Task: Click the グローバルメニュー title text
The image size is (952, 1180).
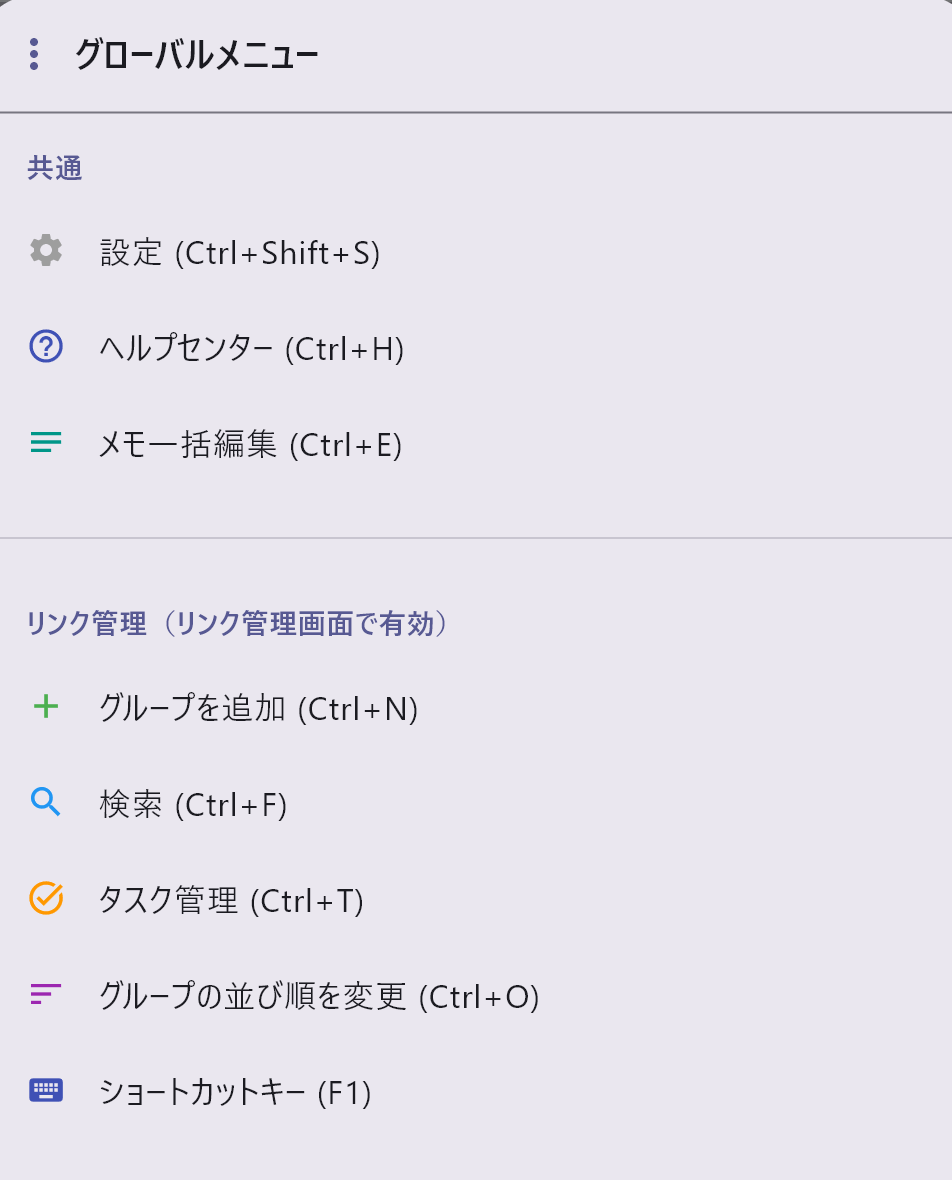Action: (x=196, y=55)
